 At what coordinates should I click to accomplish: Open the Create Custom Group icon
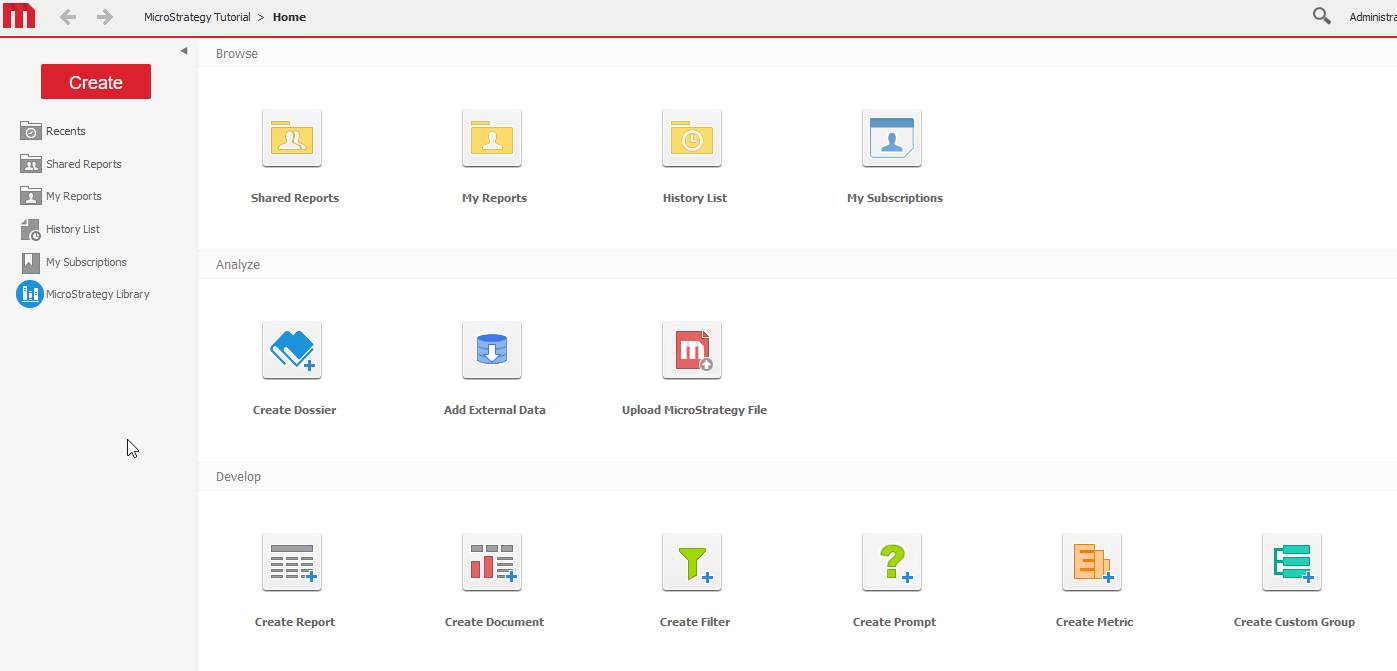point(1292,562)
